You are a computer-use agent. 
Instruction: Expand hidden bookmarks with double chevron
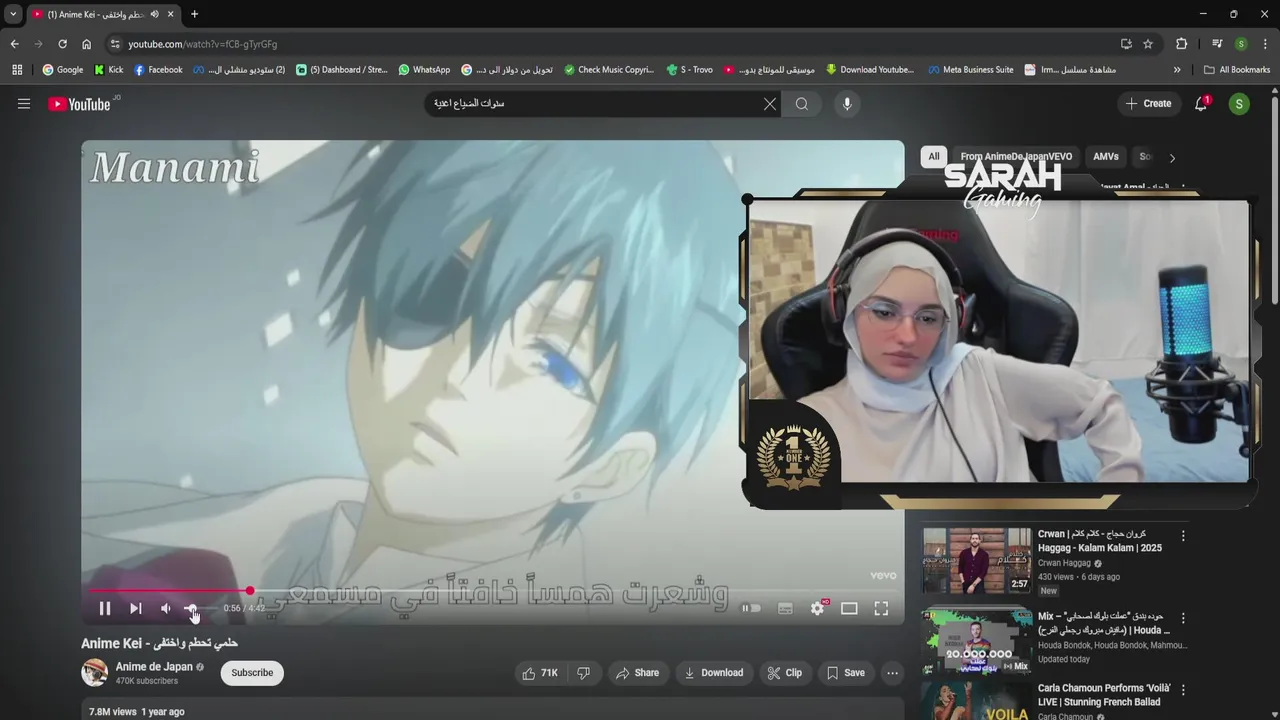tap(1177, 70)
